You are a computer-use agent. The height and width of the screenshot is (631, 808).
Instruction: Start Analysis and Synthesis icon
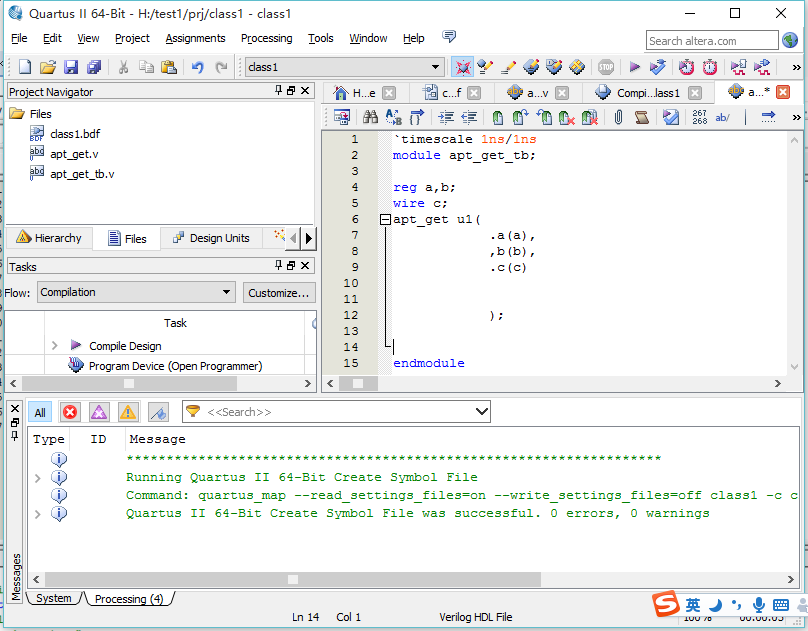point(658,67)
